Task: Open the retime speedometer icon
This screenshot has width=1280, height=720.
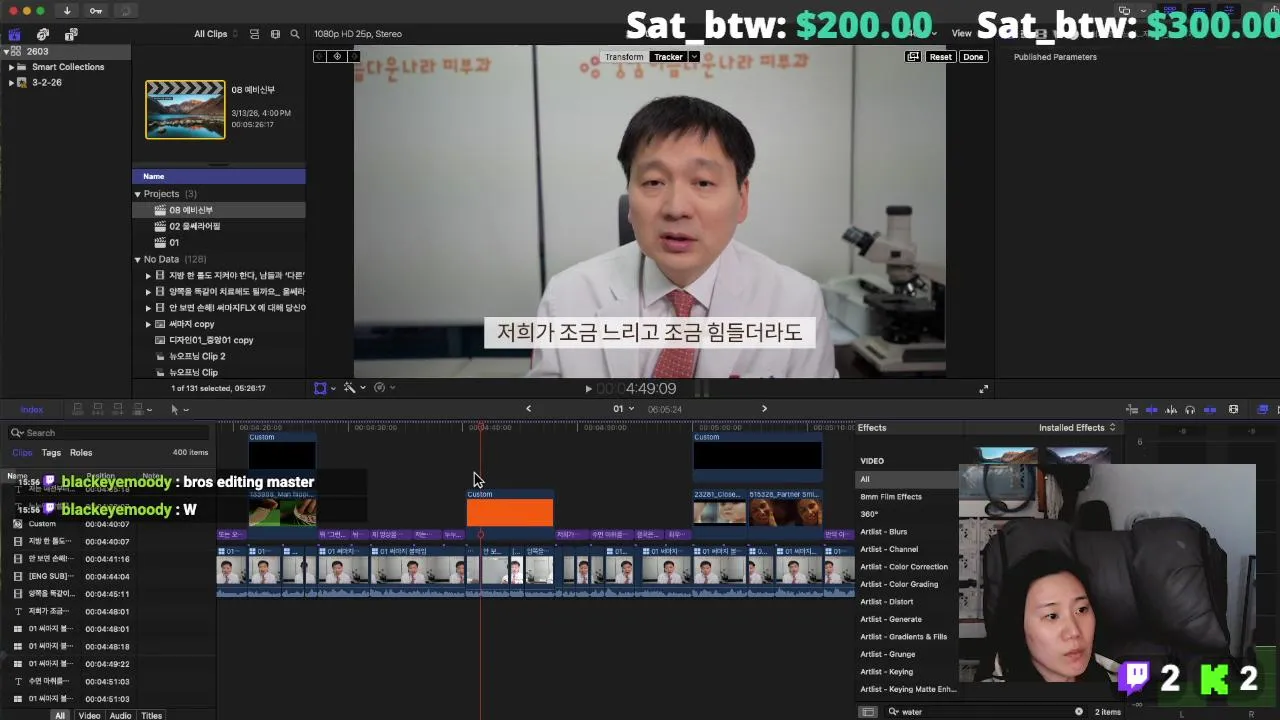Action: pos(380,388)
